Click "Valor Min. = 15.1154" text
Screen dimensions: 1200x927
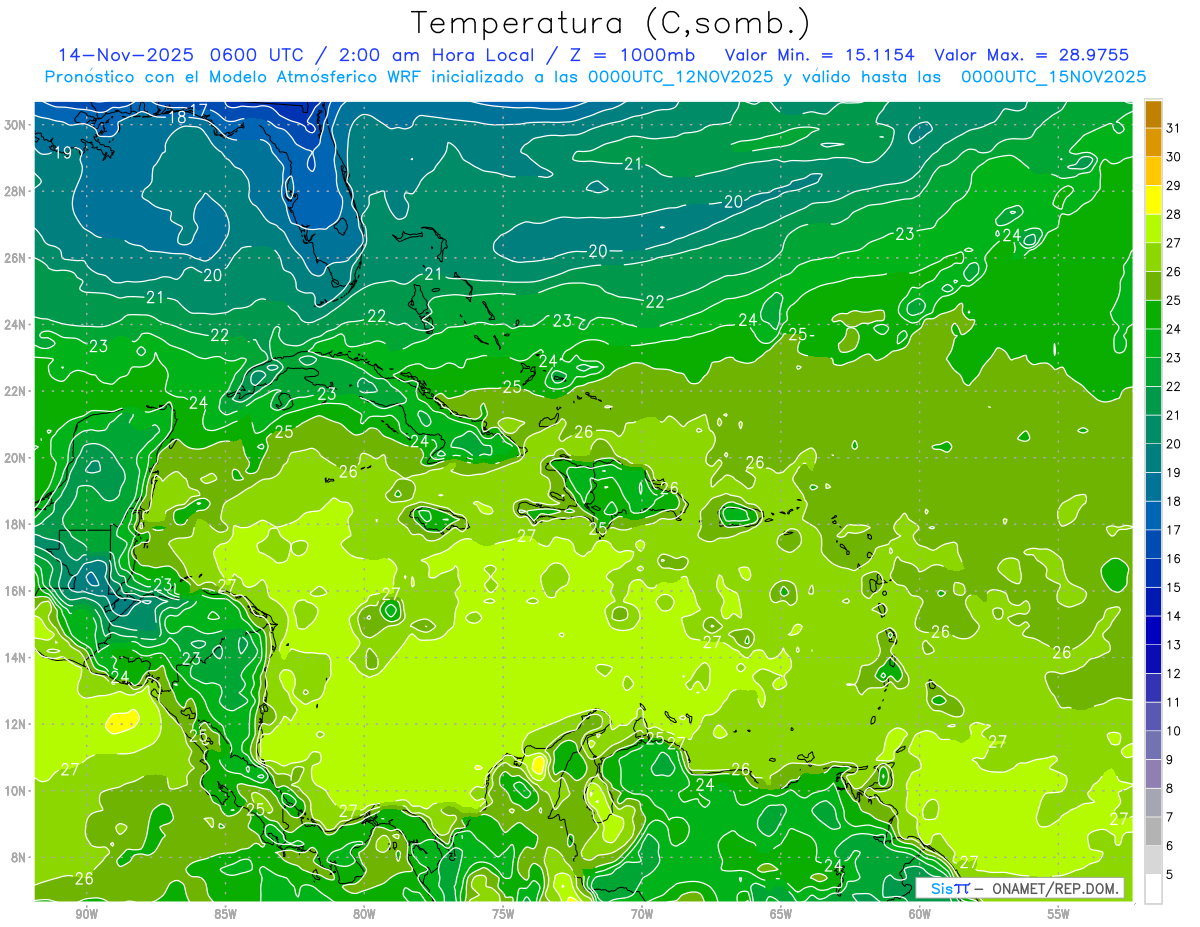pyautogui.click(x=822, y=55)
